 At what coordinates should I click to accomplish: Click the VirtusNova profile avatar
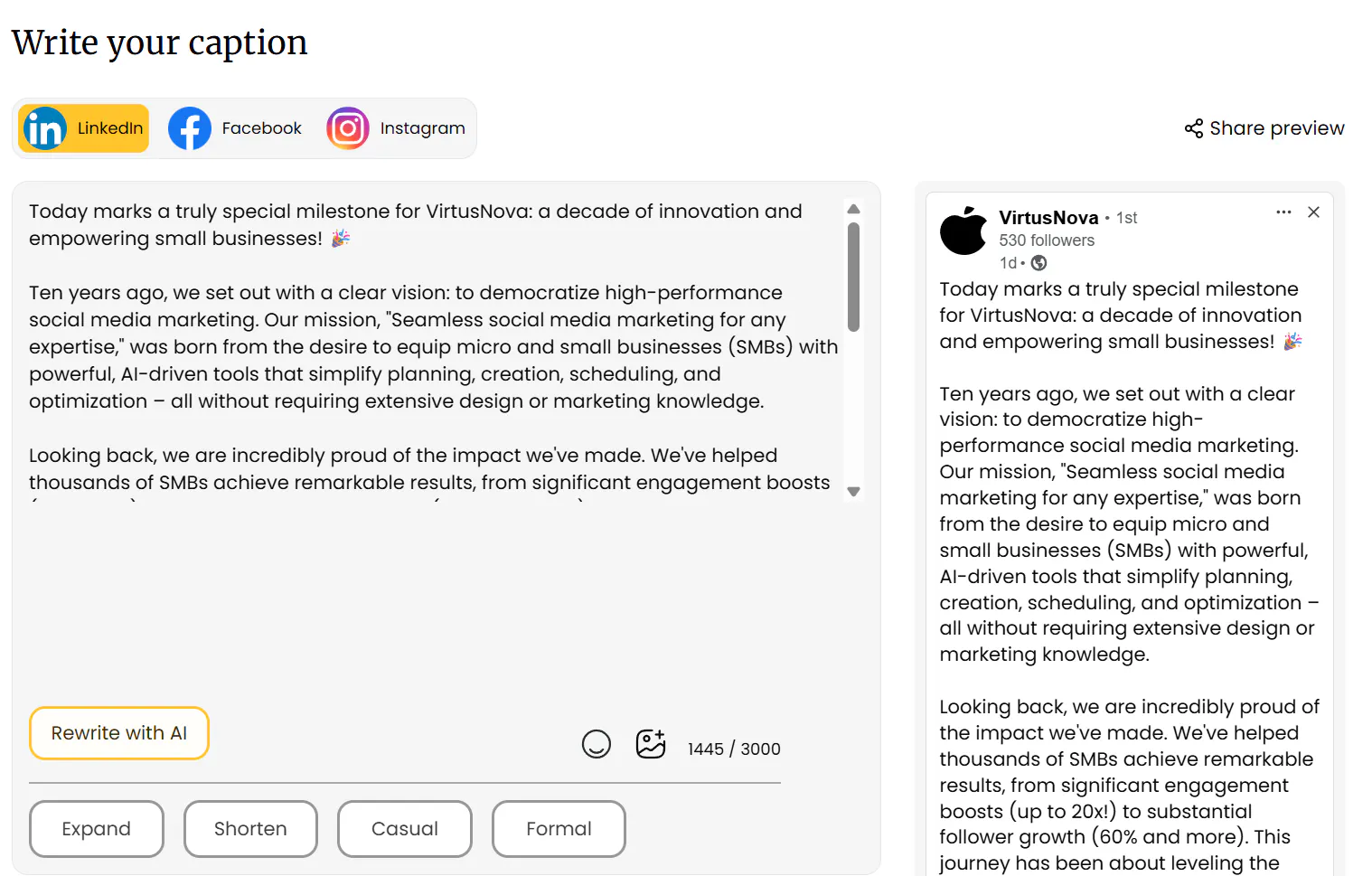(963, 231)
